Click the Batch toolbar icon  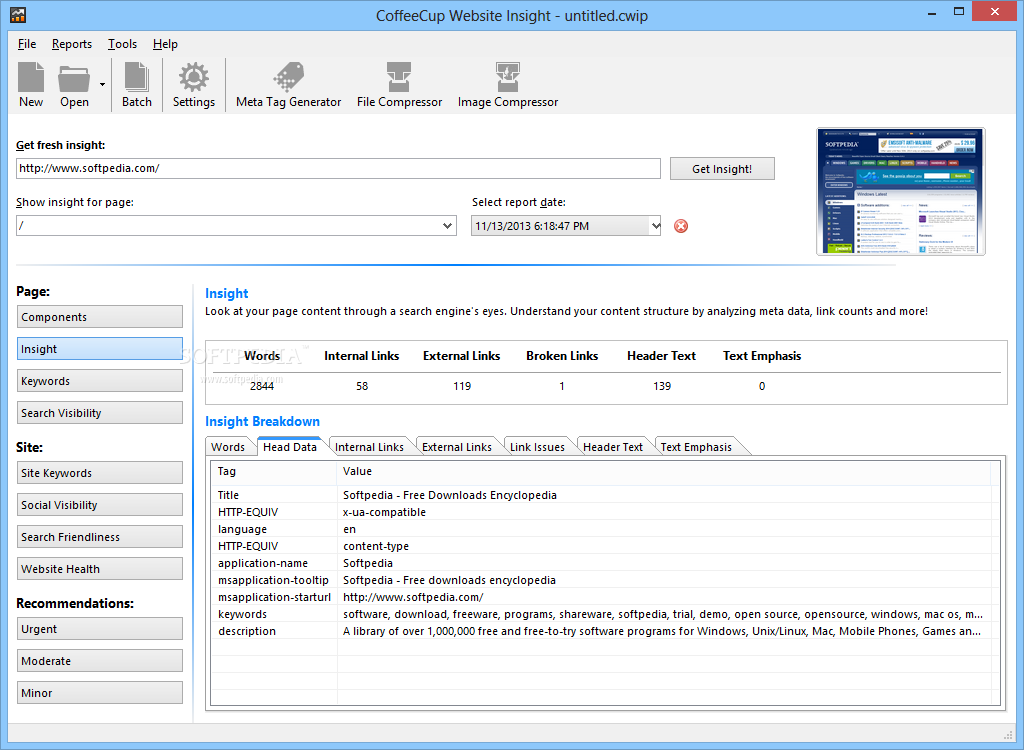pyautogui.click(x=136, y=84)
